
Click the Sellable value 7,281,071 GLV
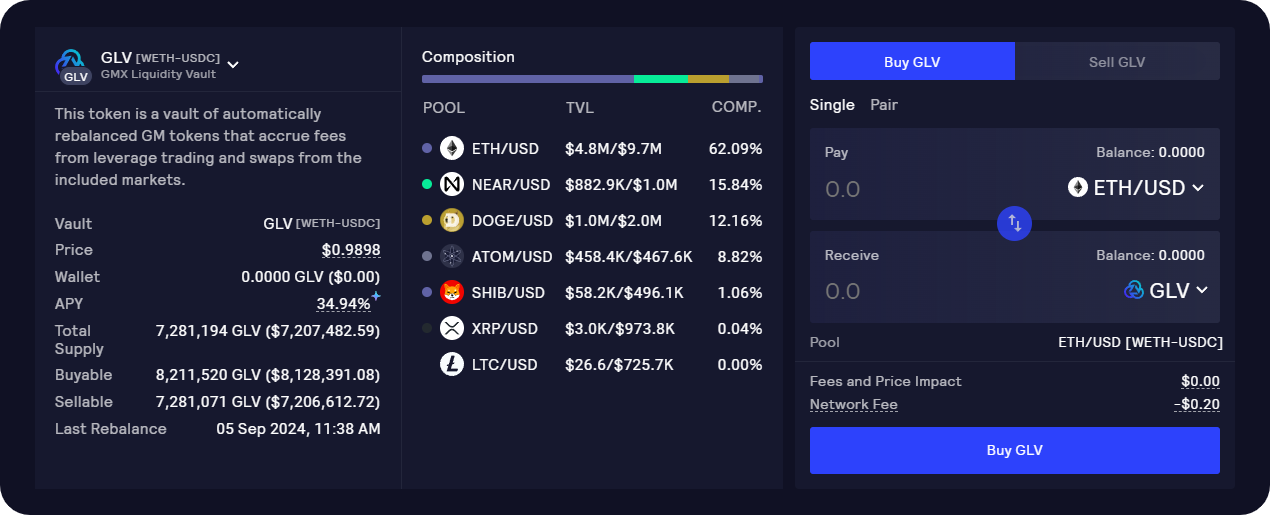[268, 402]
